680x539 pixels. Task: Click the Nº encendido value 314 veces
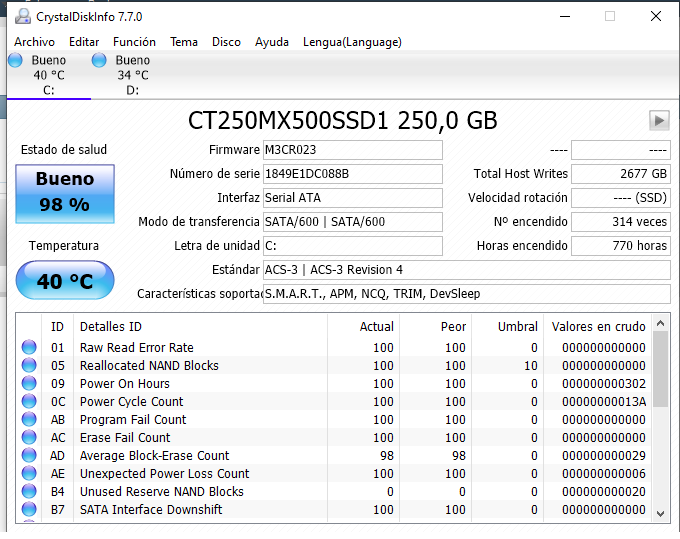pyautogui.click(x=621, y=222)
